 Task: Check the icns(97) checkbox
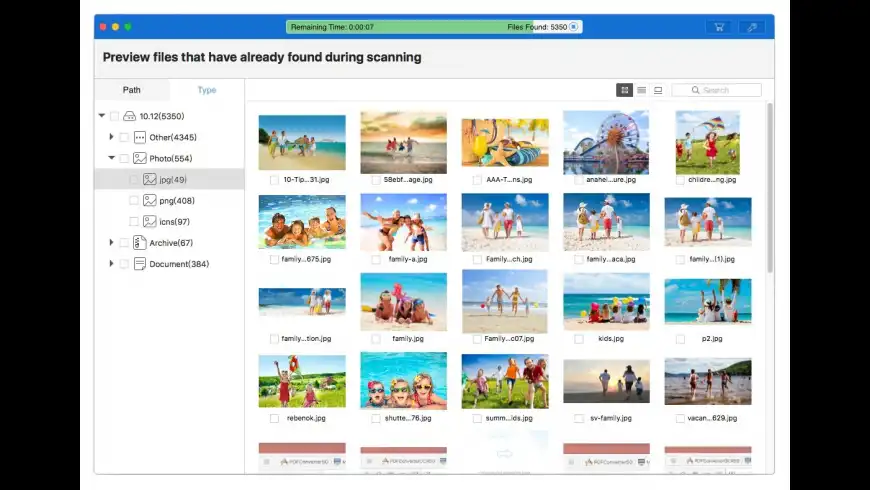coord(134,221)
